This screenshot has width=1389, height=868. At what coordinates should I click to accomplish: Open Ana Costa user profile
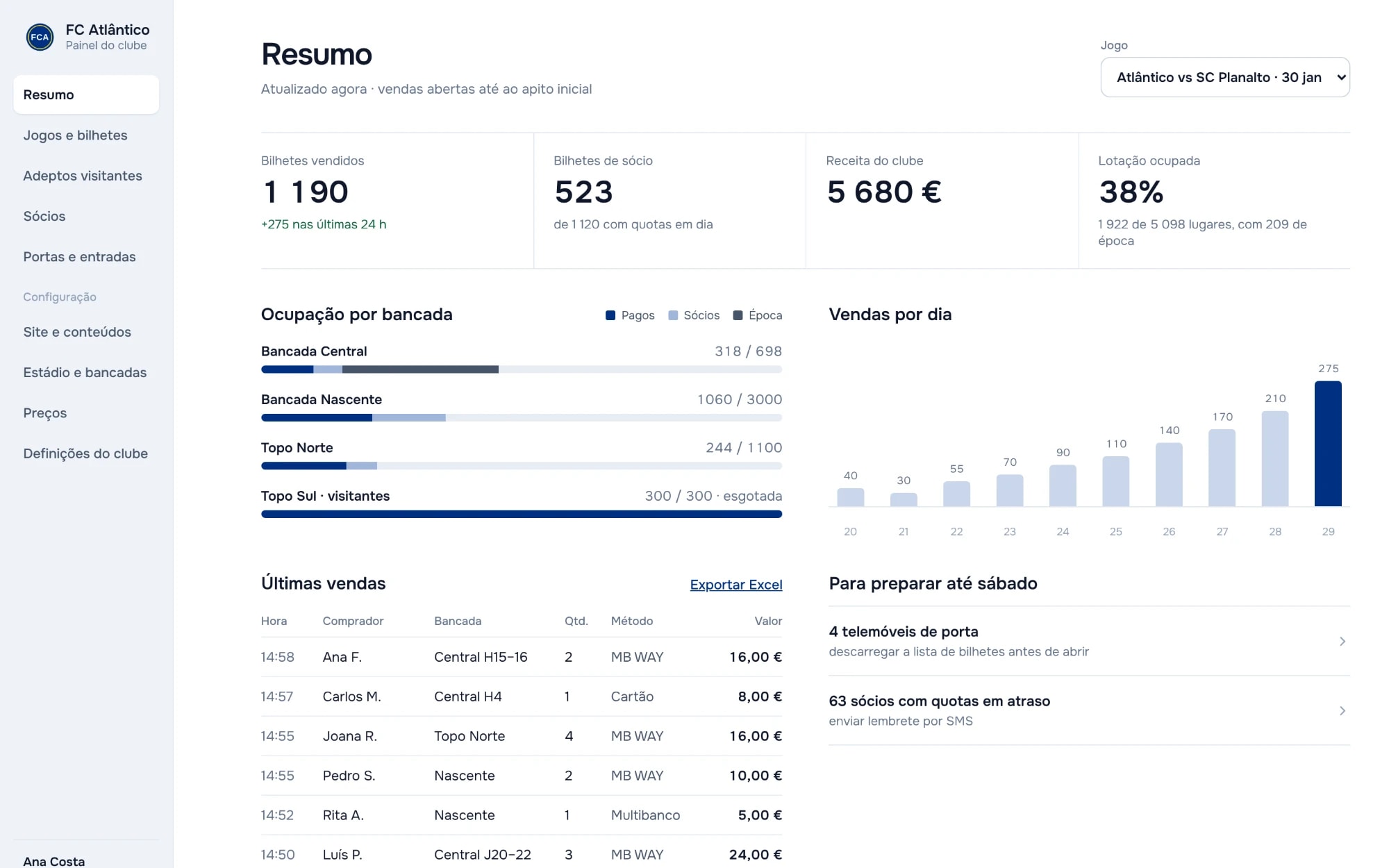tap(54, 861)
